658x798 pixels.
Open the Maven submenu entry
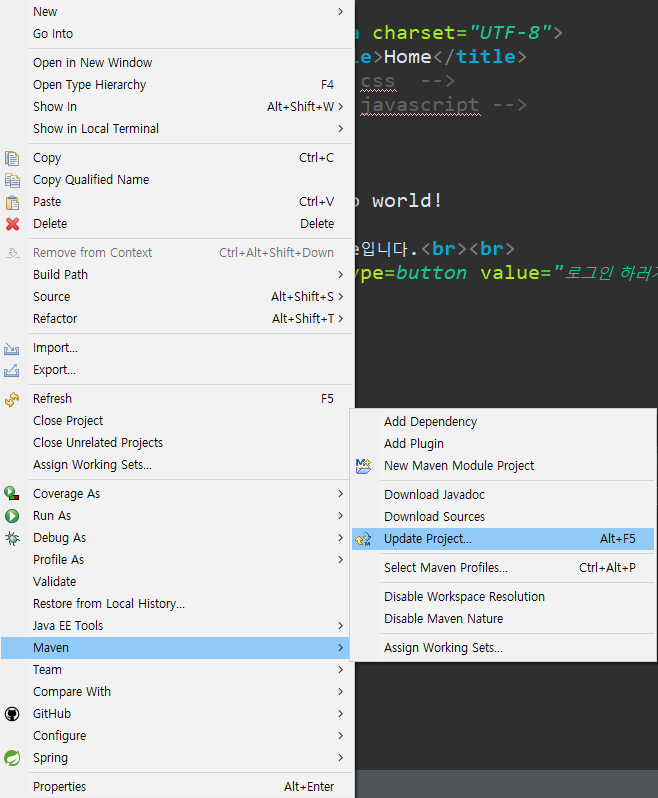[x=175, y=648]
